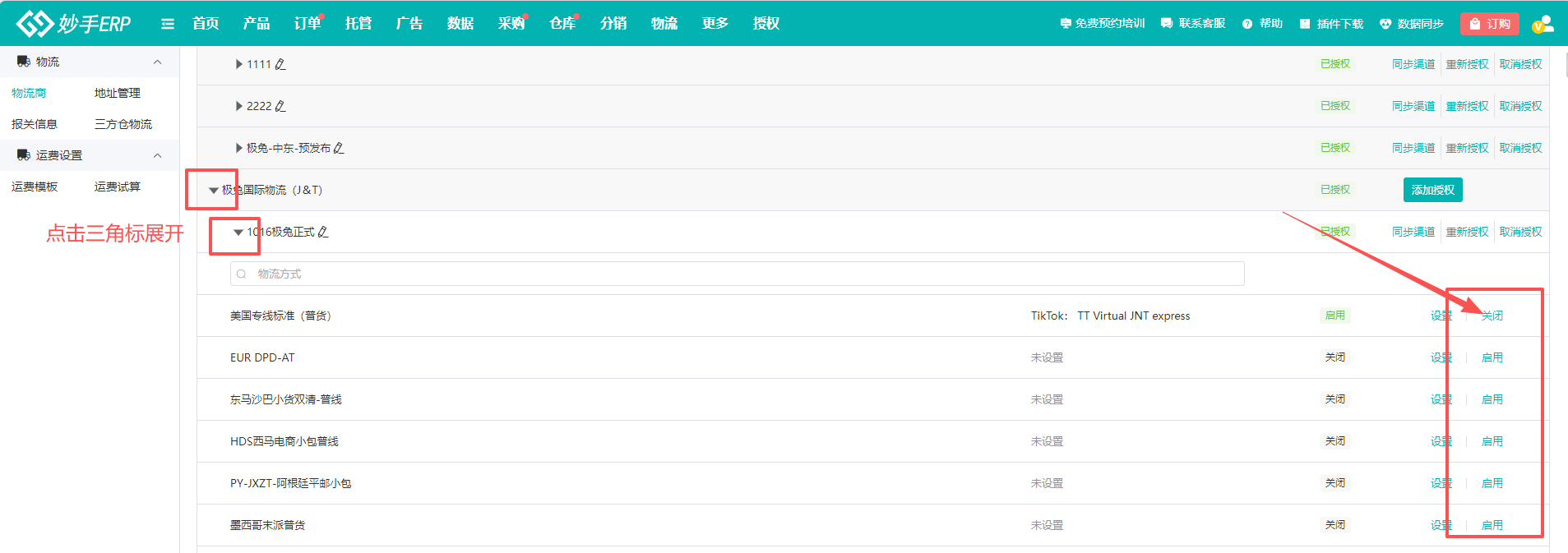Collapse the 运费设置 sidebar section

(x=157, y=155)
